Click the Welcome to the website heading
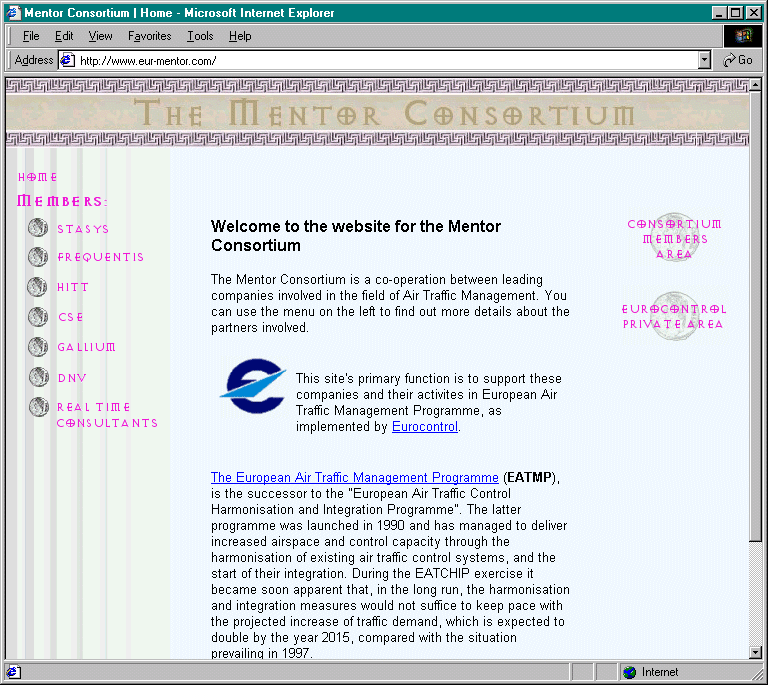768x685 pixels. [x=356, y=236]
